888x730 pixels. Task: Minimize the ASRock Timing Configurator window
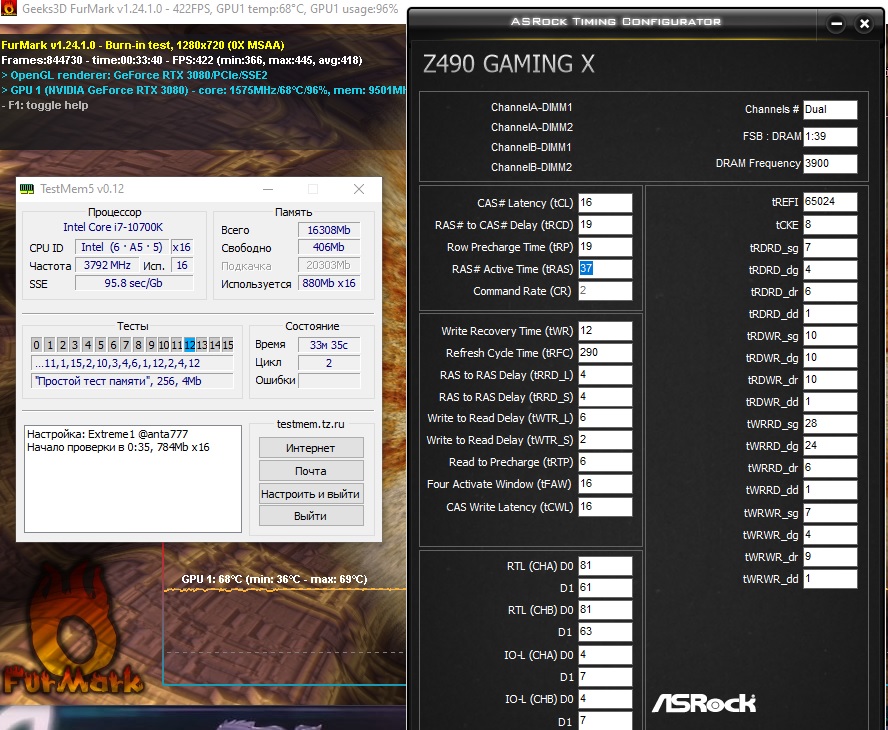tap(836, 24)
